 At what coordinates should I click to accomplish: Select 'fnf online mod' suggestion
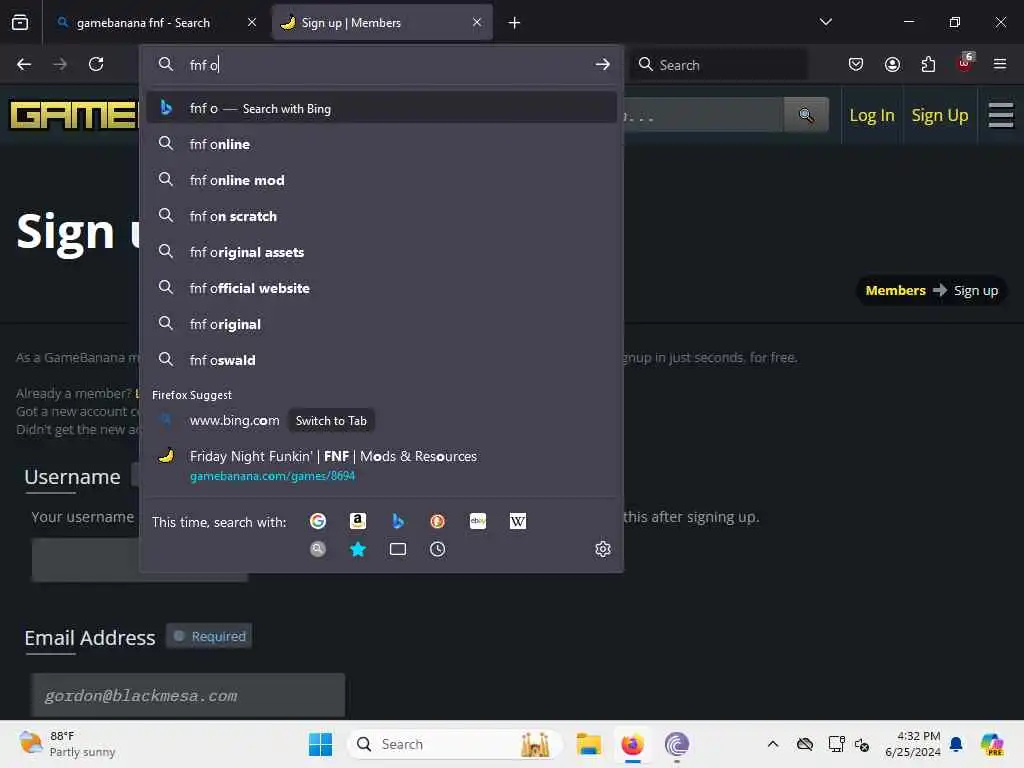point(382,180)
